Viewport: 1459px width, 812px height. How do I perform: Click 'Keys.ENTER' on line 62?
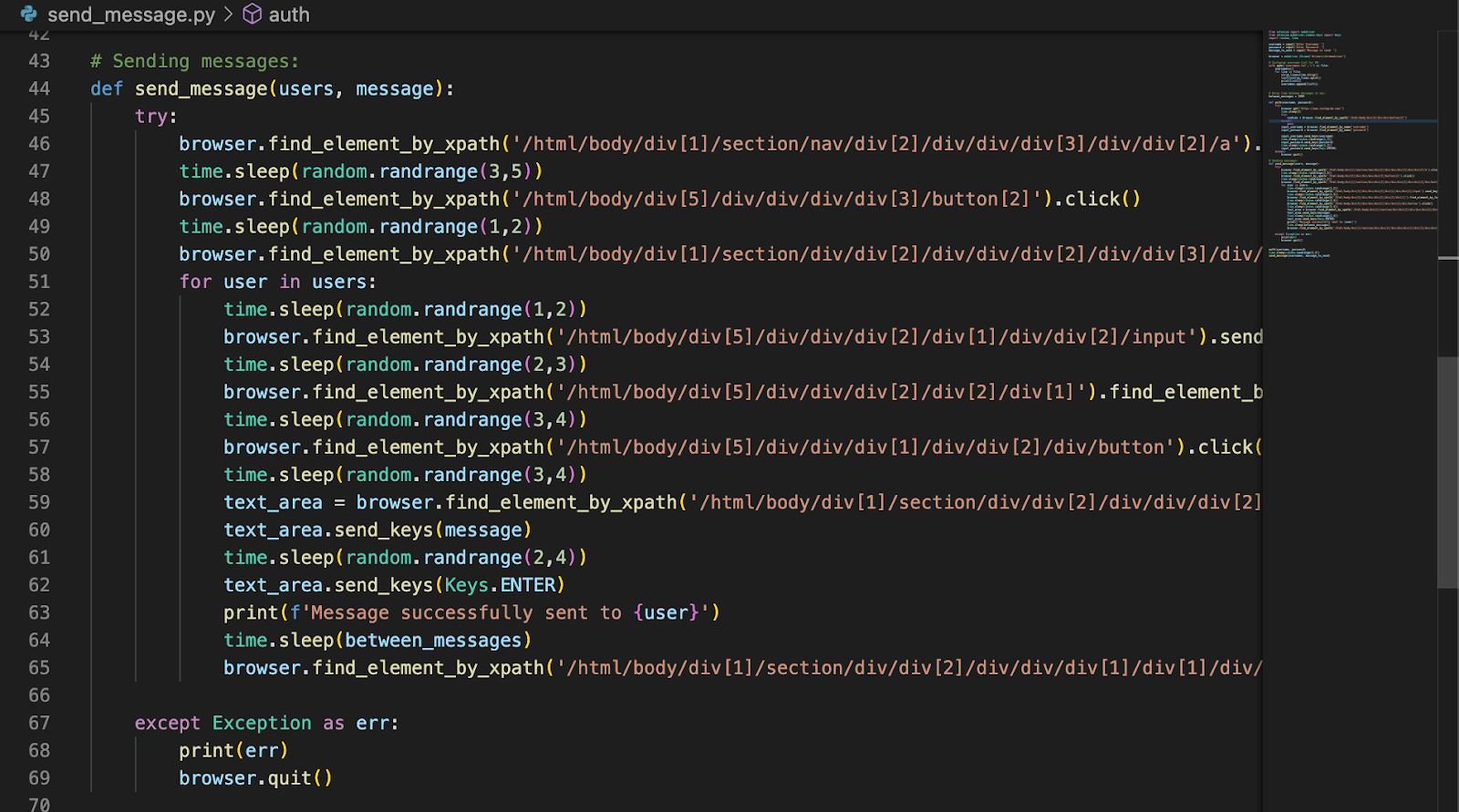tap(500, 585)
